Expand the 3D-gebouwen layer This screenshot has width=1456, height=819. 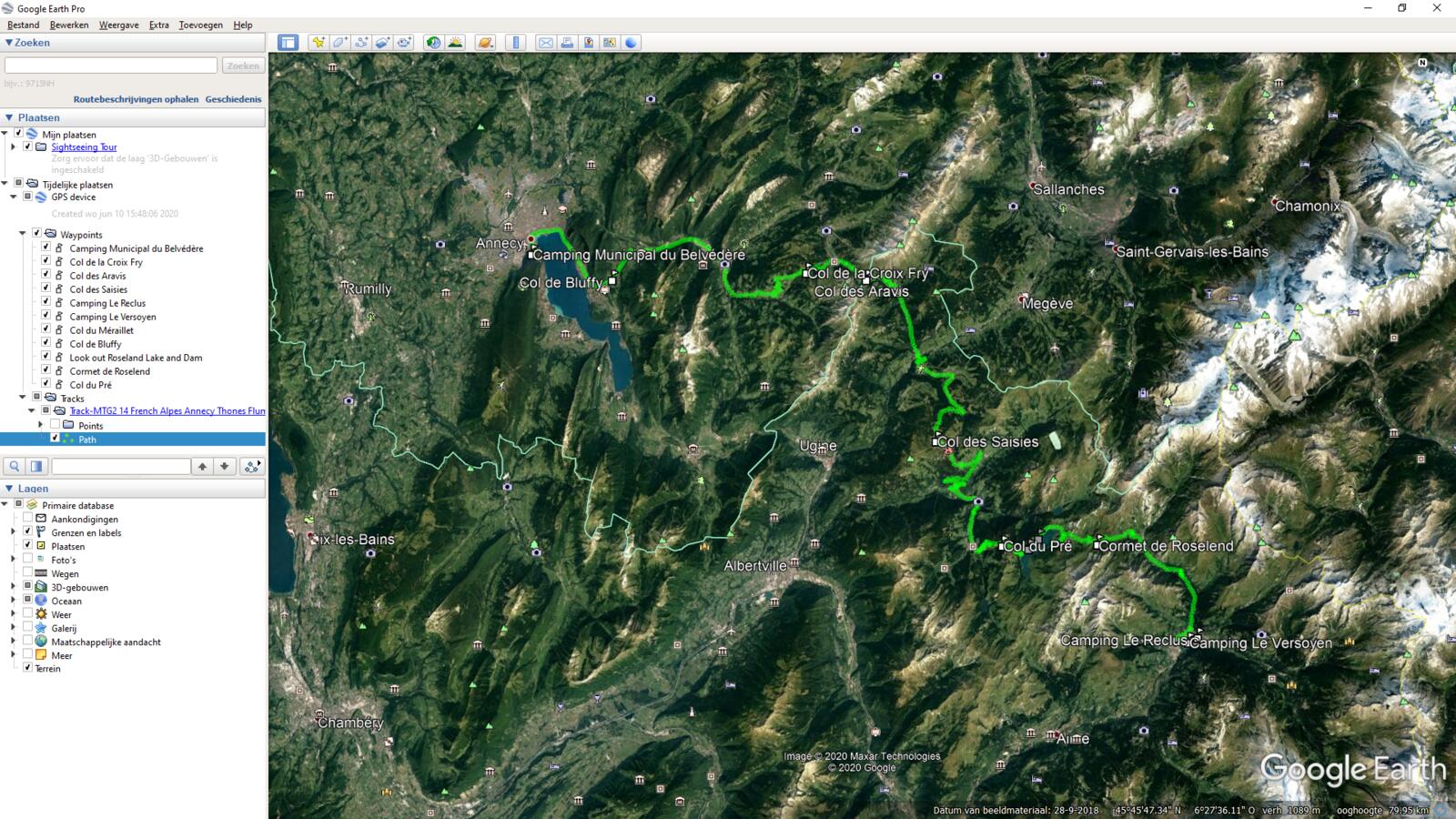coord(14,587)
